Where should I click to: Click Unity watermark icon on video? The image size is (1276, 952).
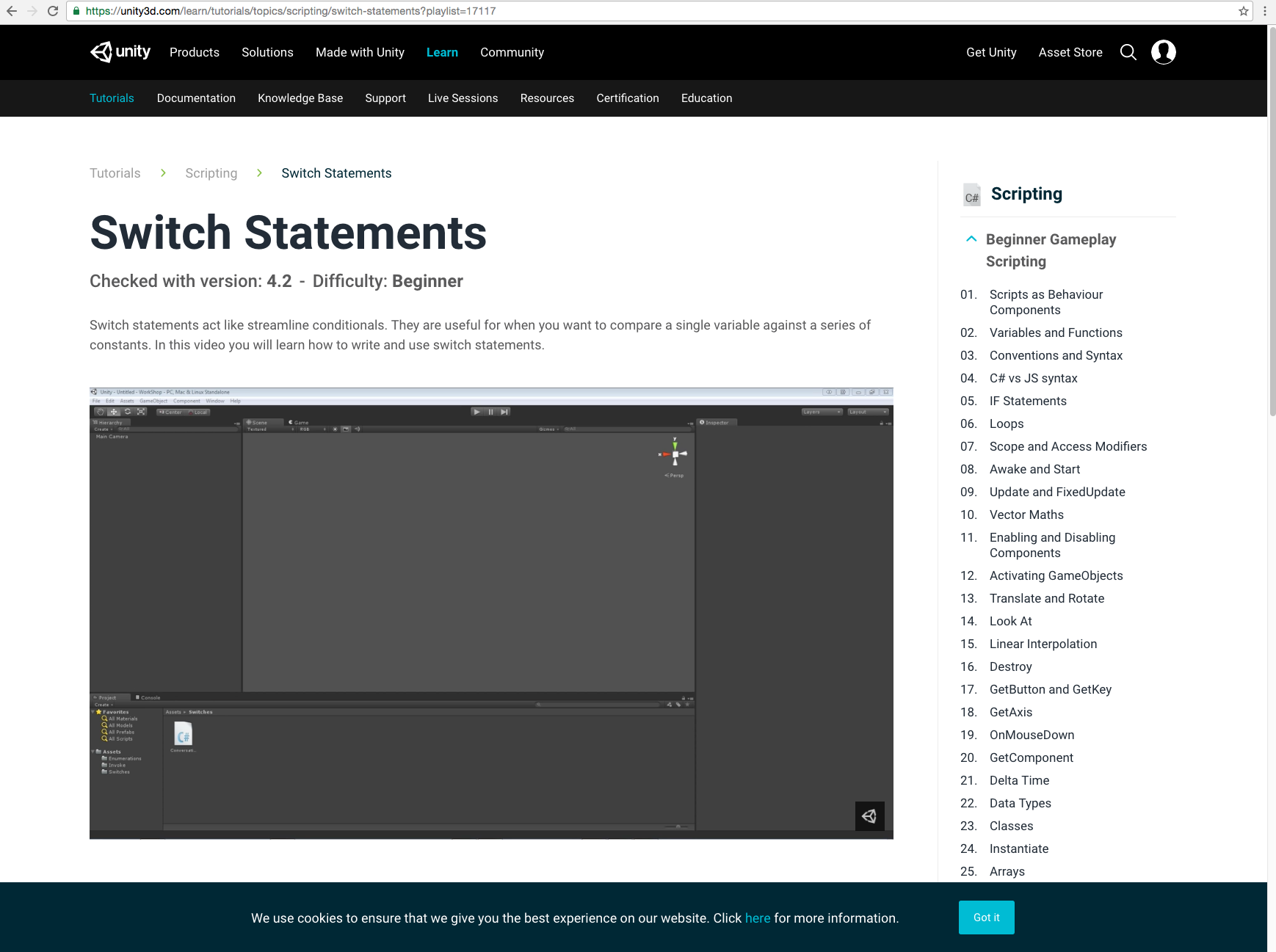point(869,816)
